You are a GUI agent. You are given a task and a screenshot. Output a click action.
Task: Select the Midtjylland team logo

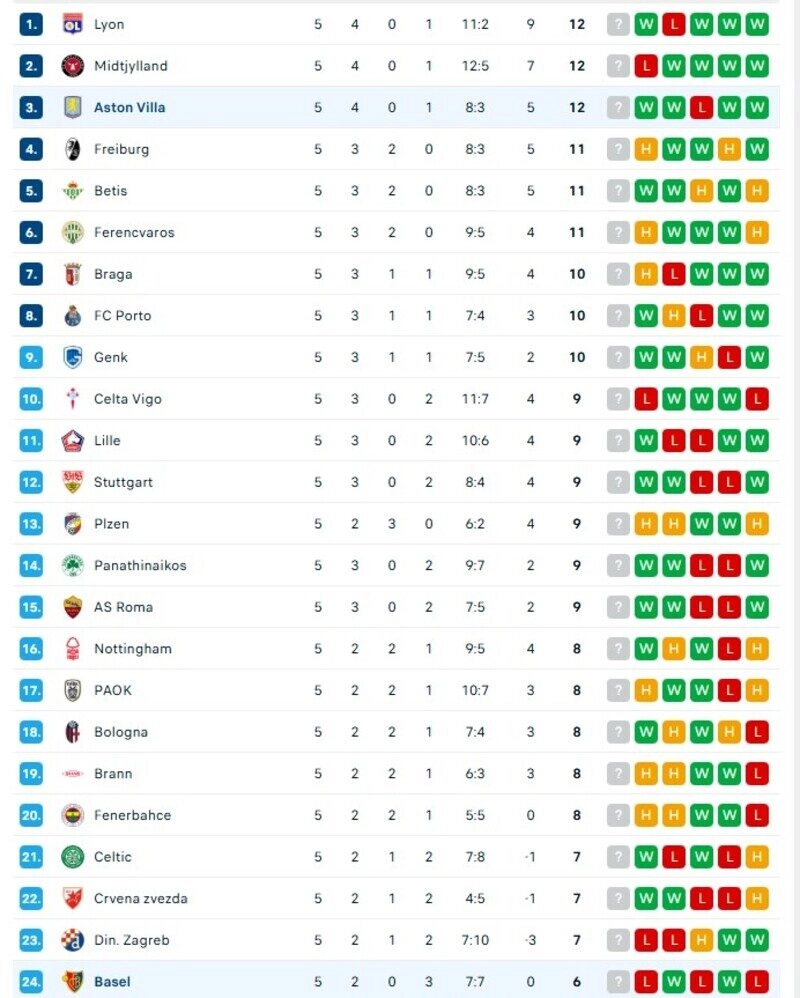coord(73,66)
